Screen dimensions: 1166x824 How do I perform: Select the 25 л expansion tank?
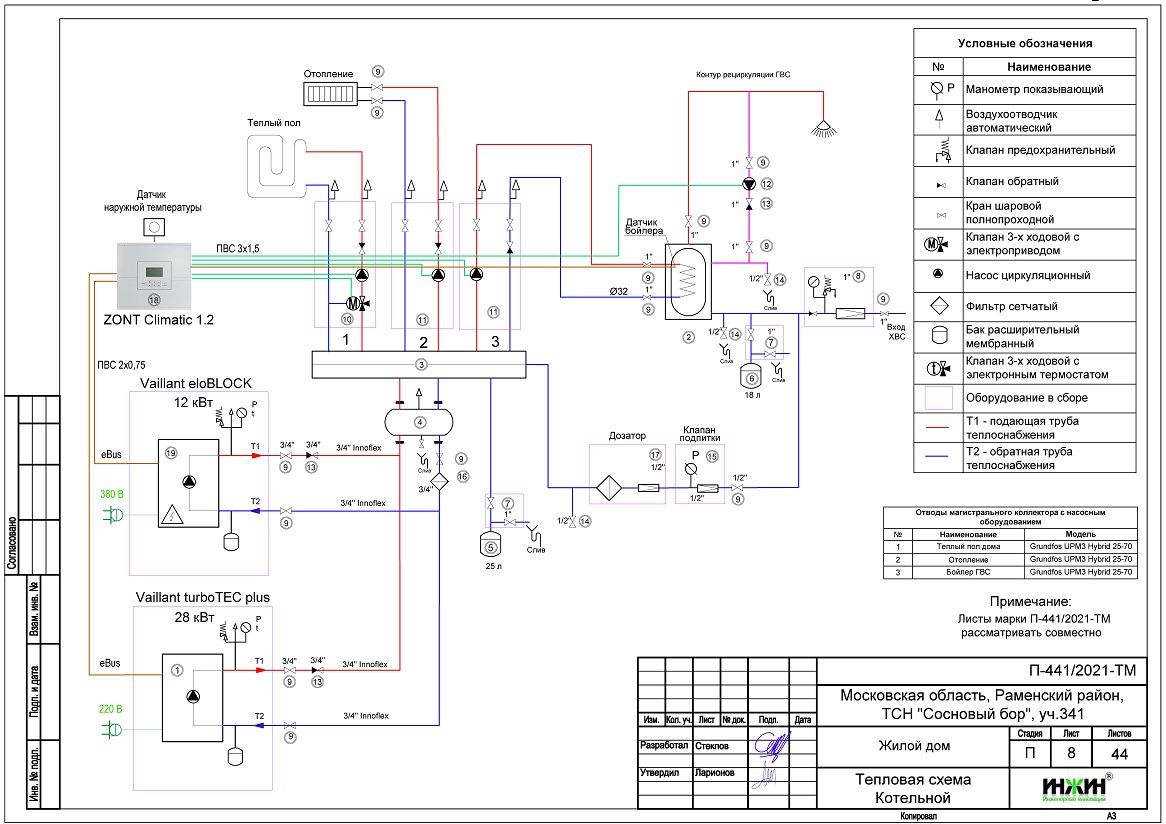point(490,545)
